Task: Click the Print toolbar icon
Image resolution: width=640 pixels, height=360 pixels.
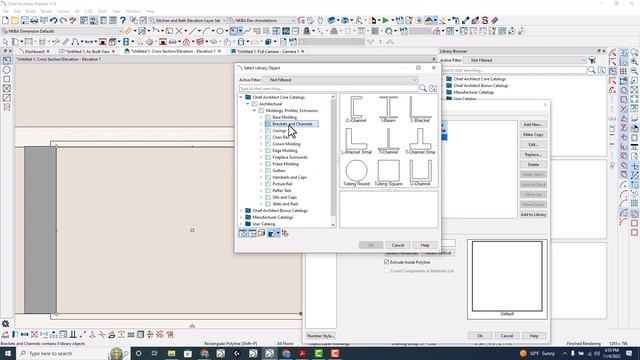Action: click(34, 20)
